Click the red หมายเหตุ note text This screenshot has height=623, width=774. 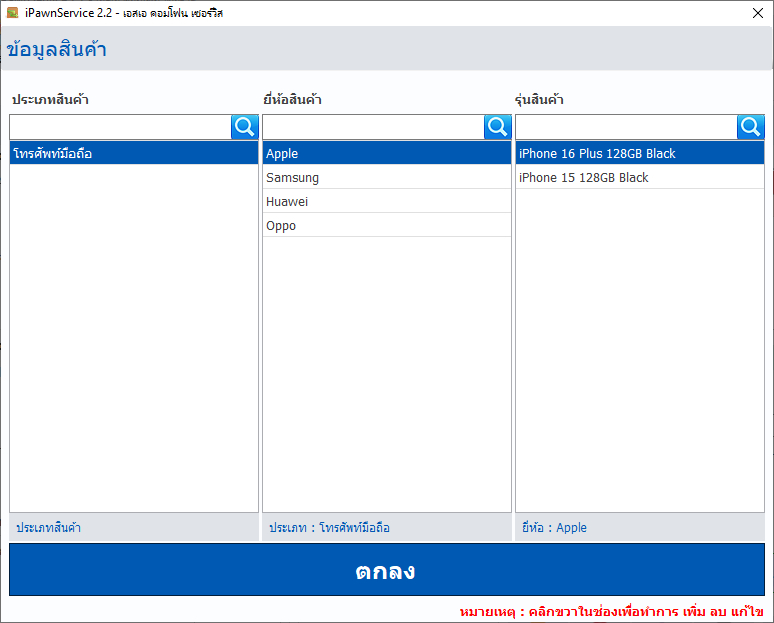point(612,612)
